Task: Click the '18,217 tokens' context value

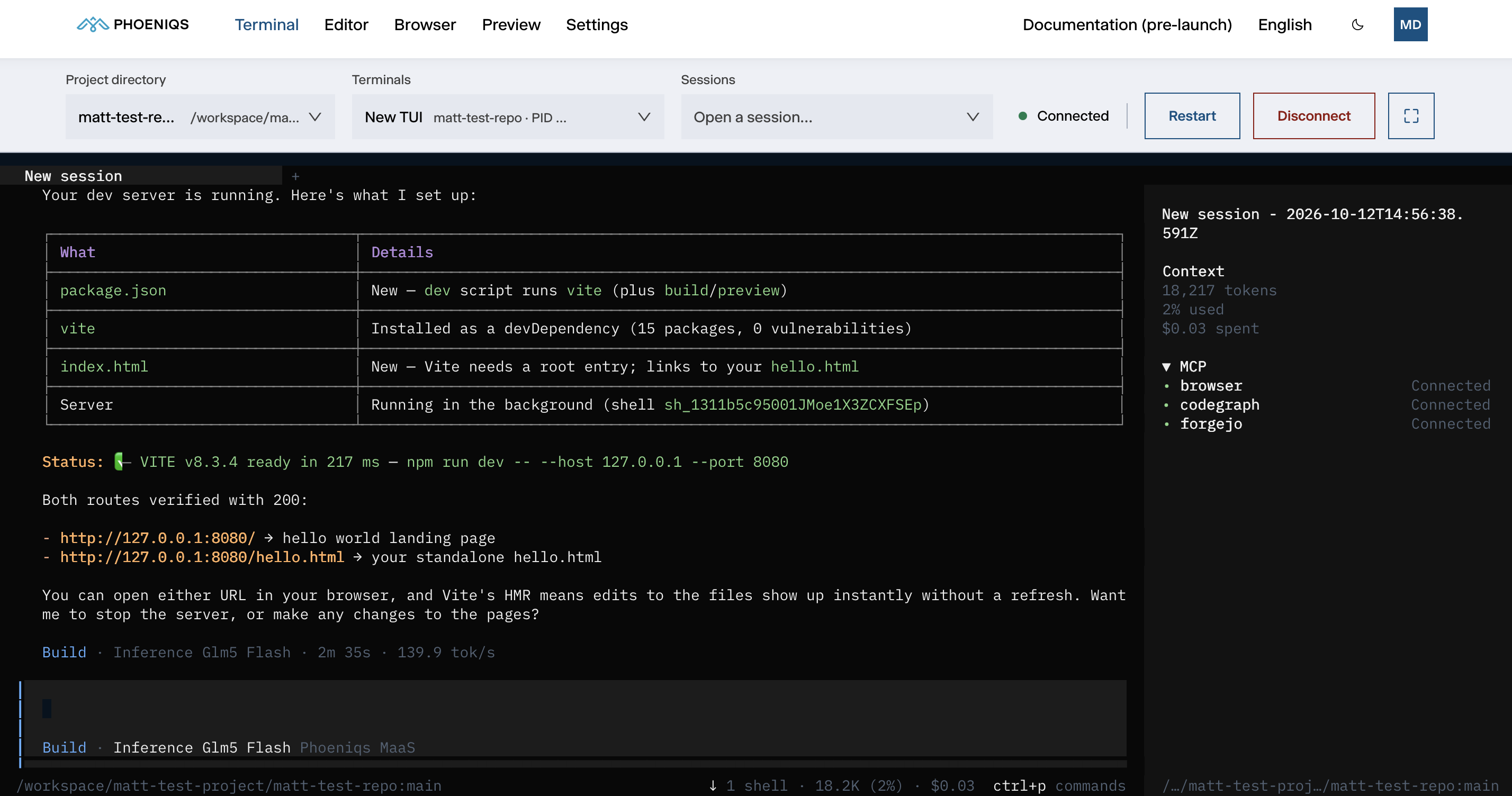Action: click(1219, 291)
